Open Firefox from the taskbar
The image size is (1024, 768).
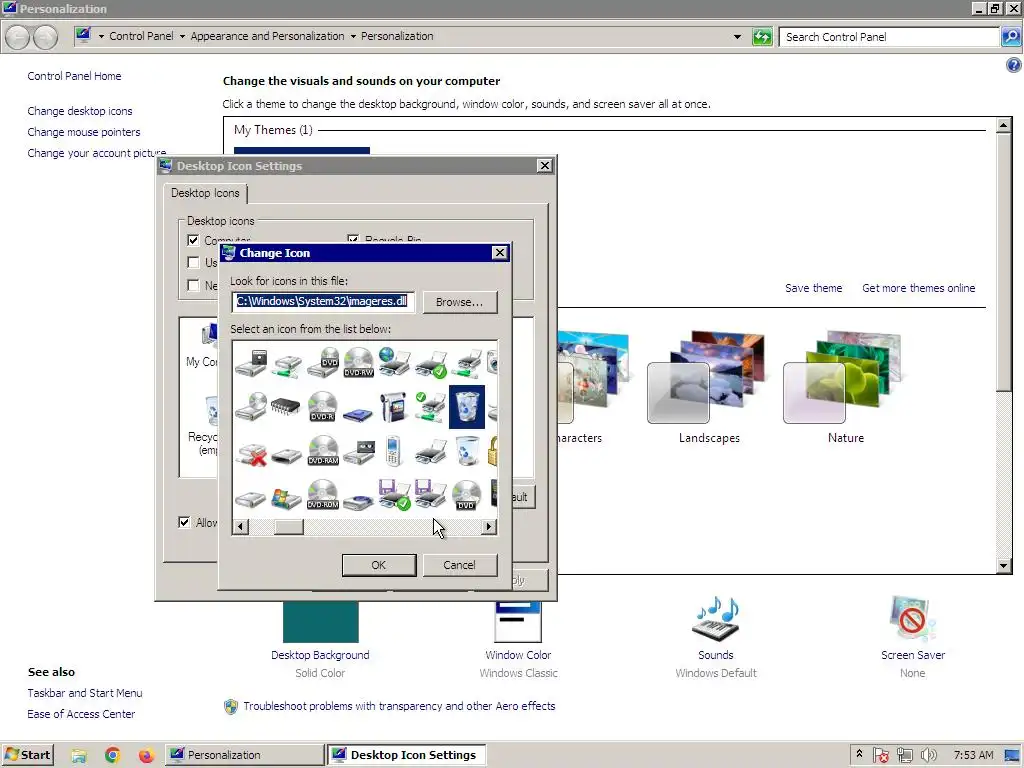[146, 755]
